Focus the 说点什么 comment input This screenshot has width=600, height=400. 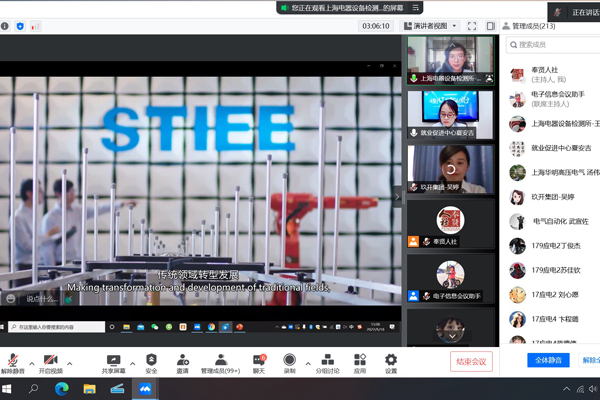pos(42,299)
